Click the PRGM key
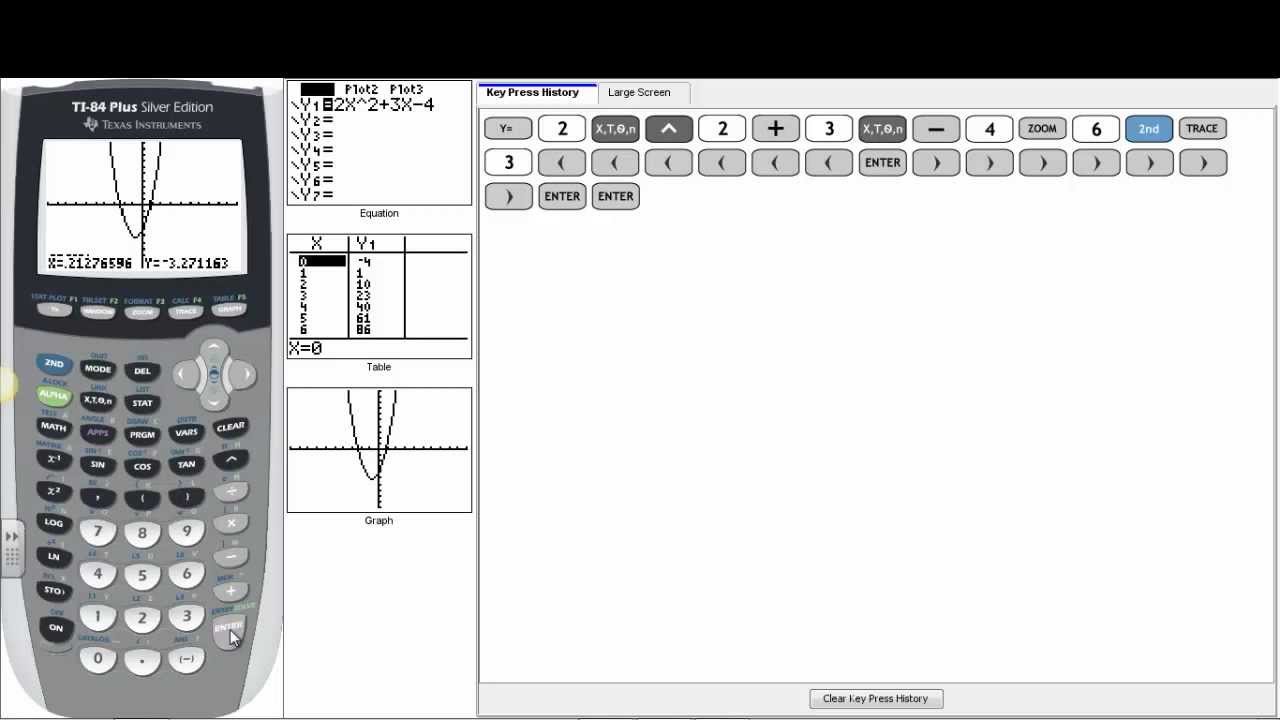 142,435
